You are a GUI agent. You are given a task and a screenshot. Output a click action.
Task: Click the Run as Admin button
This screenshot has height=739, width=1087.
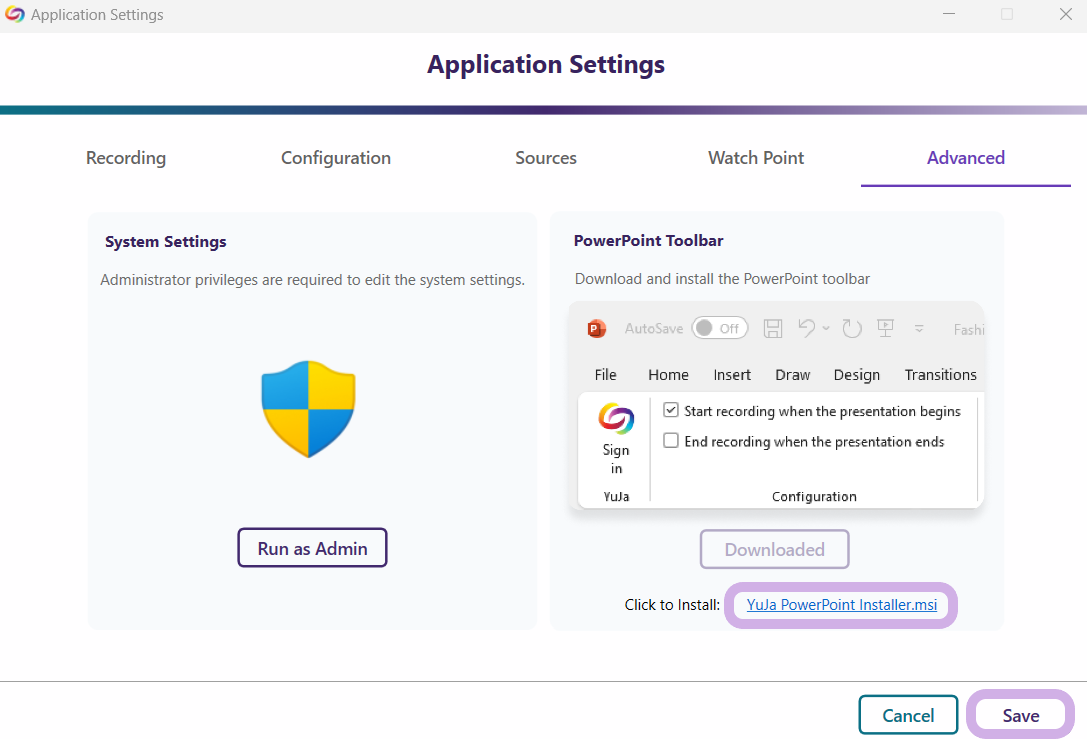(x=312, y=548)
